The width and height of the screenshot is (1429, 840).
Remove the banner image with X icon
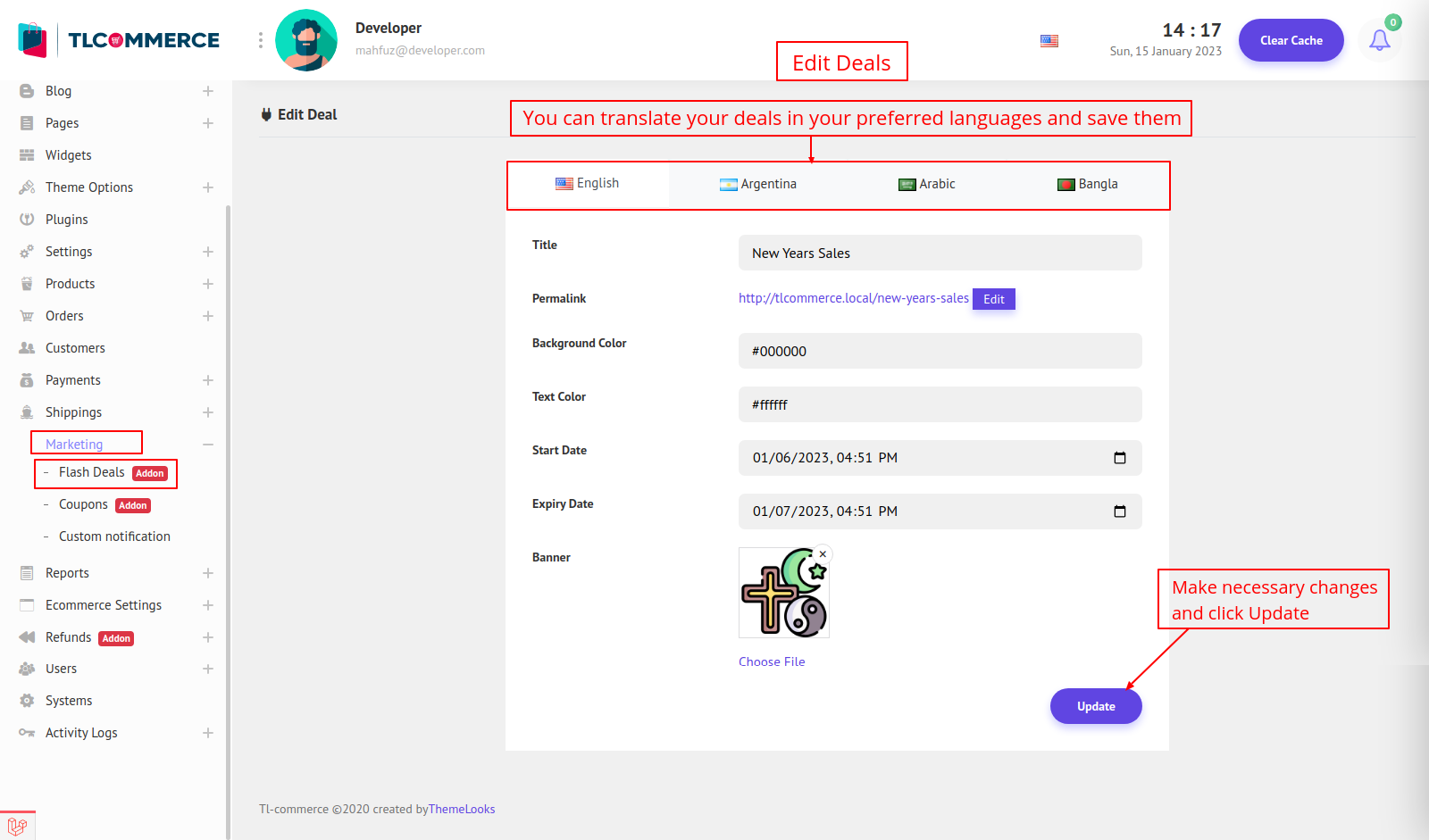click(823, 554)
